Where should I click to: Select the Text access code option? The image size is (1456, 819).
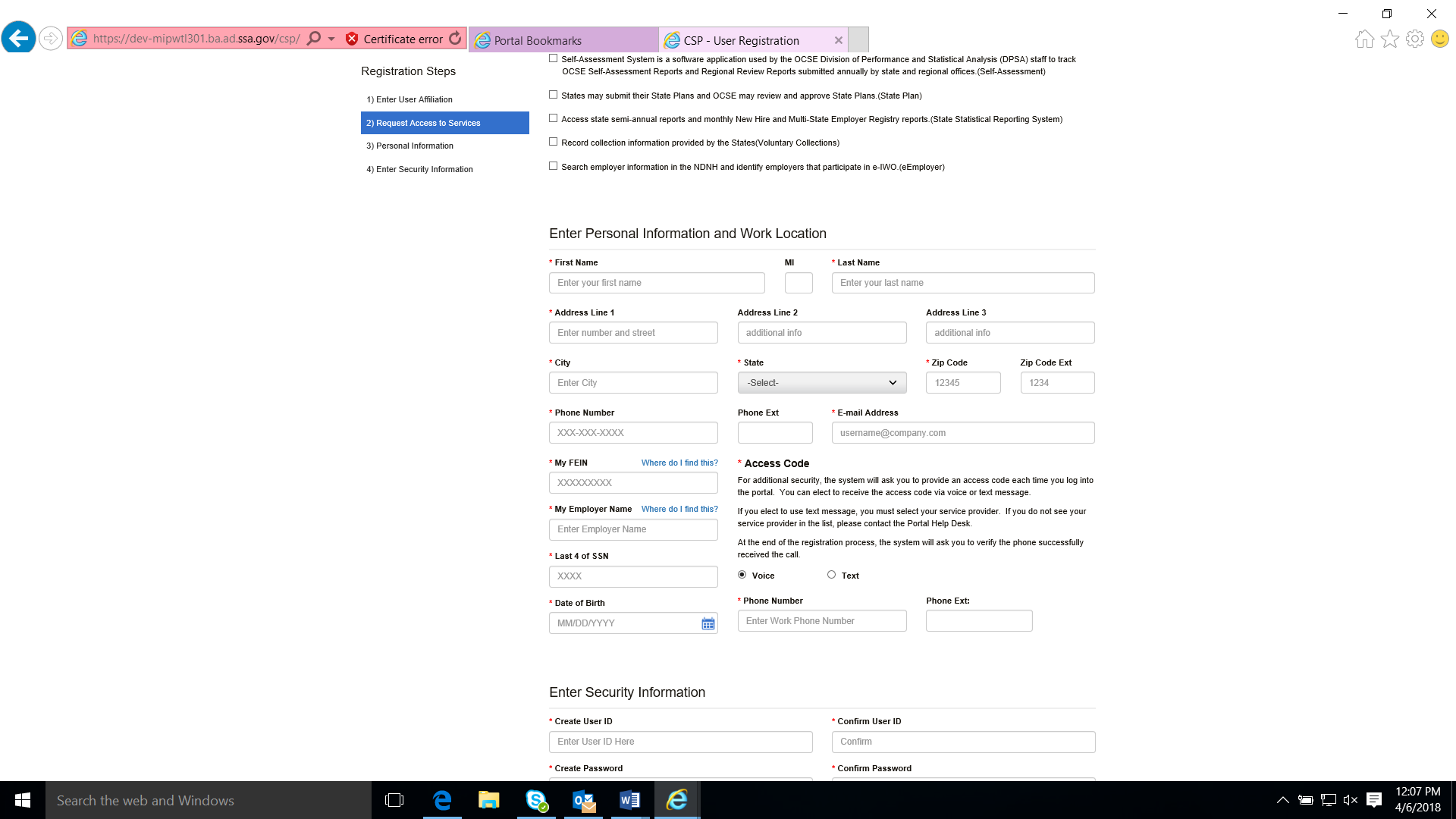[831, 575]
